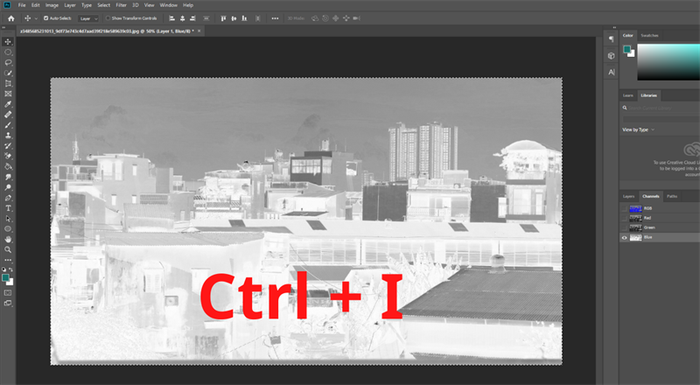700x385 pixels.
Task: Toggle the Auto-Select checkbox
Action: tap(46, 18)
